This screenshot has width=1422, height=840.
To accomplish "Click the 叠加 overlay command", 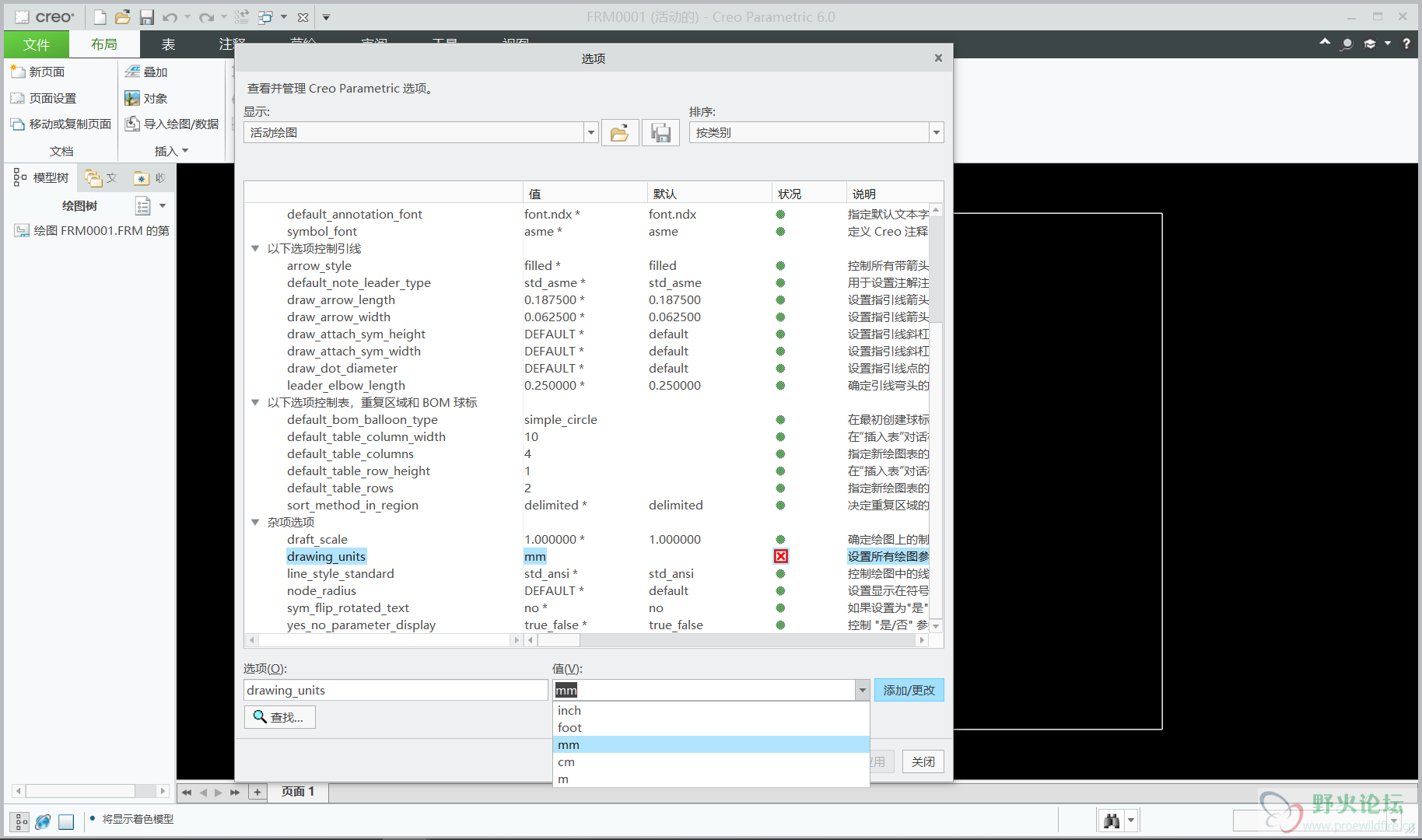I will point(146,72).
